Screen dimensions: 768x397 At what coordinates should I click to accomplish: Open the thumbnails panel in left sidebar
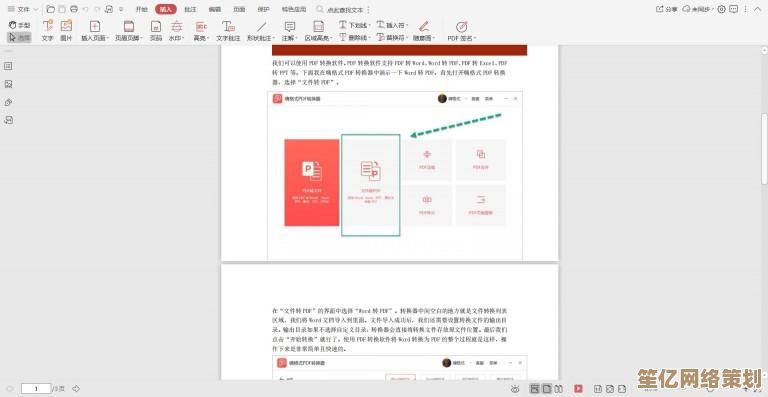point(8,66)
